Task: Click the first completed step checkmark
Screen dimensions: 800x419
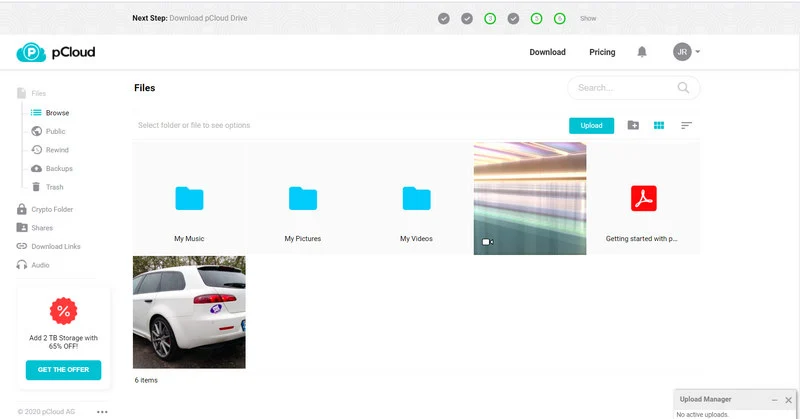Action: [x=444, y=18]
